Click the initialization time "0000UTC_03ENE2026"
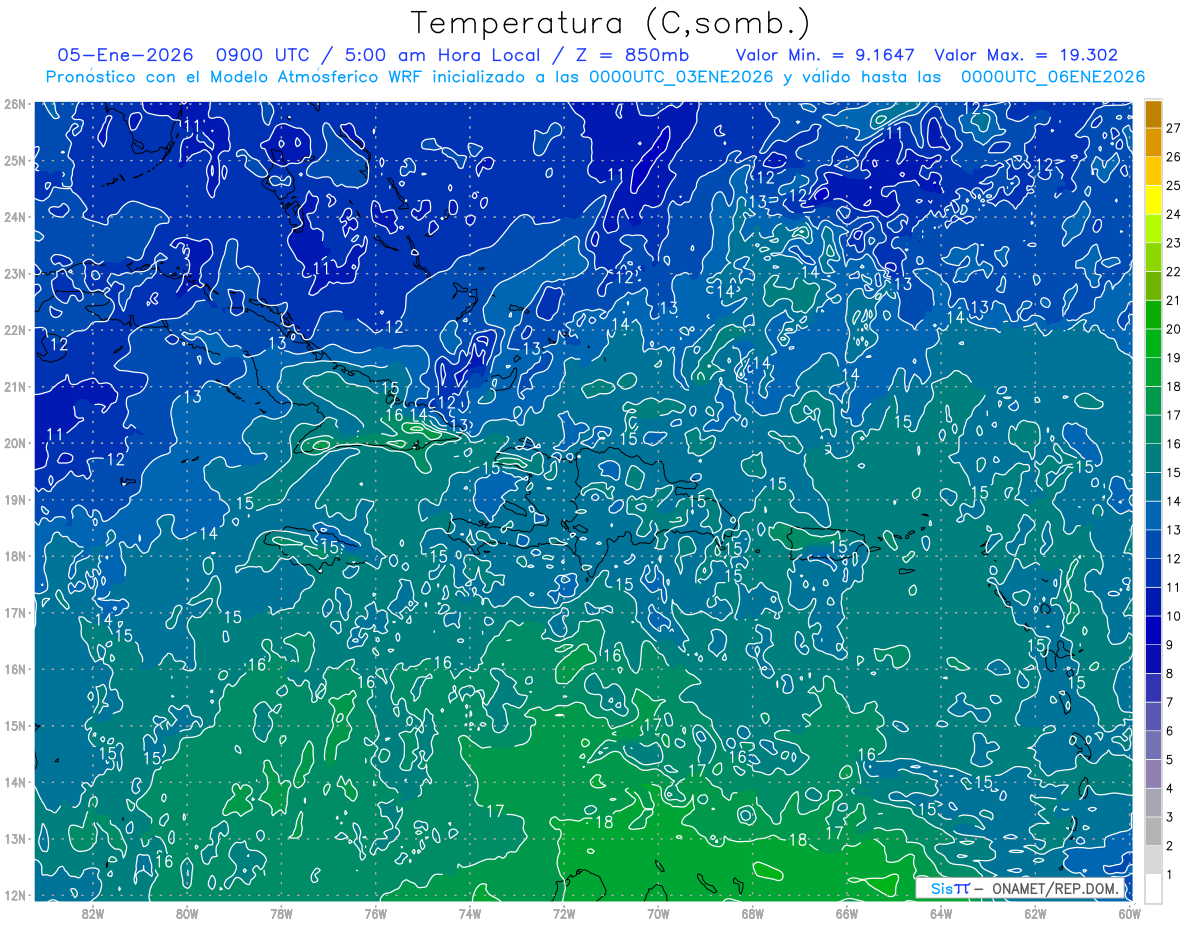 pos(681,77)
